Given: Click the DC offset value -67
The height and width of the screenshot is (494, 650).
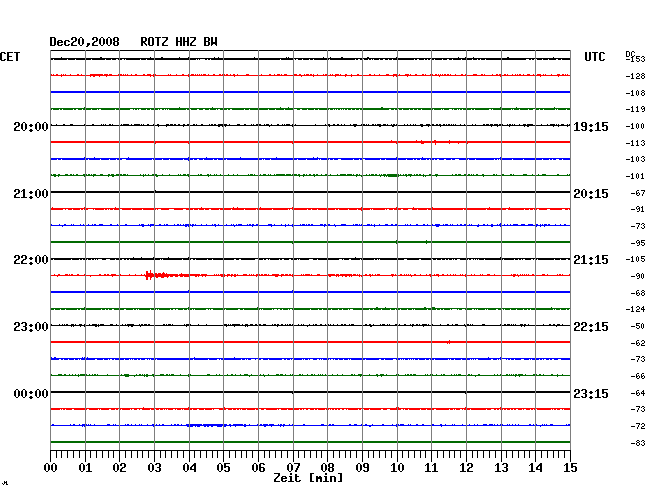Looking at the screenshot, I should click(x=638, y=193).
